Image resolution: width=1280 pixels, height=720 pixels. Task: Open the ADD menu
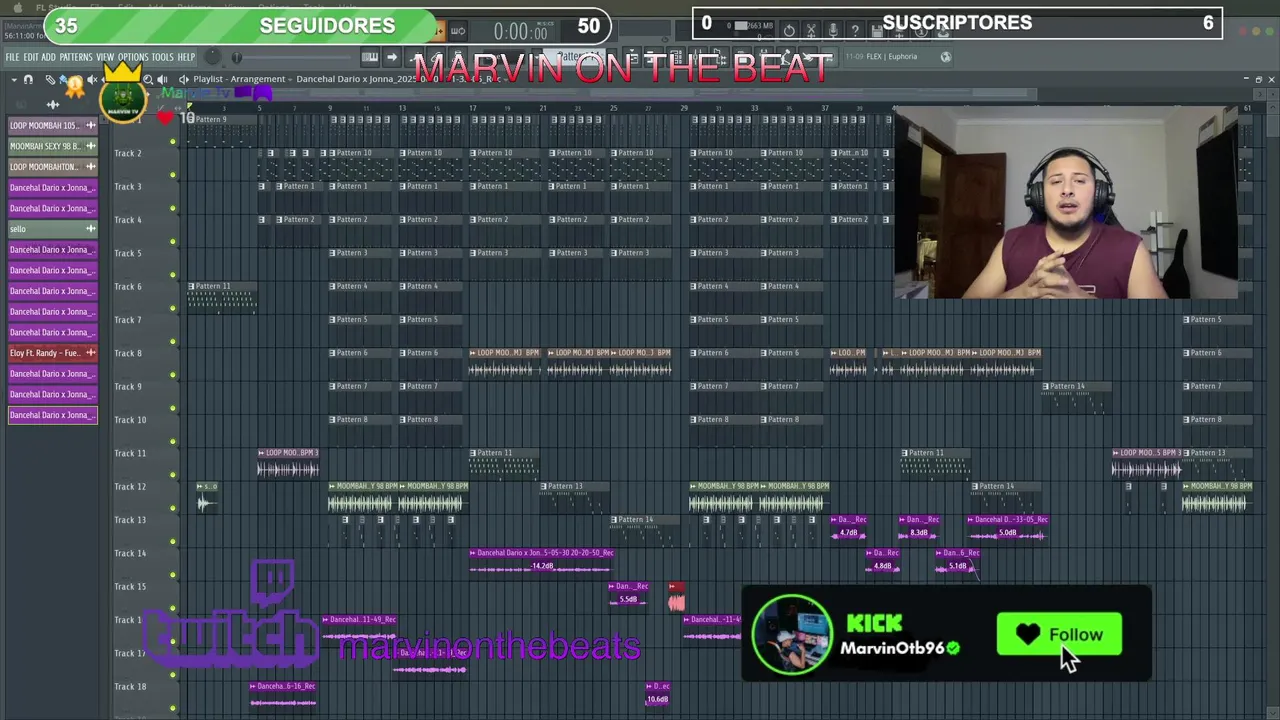(48, 57)
